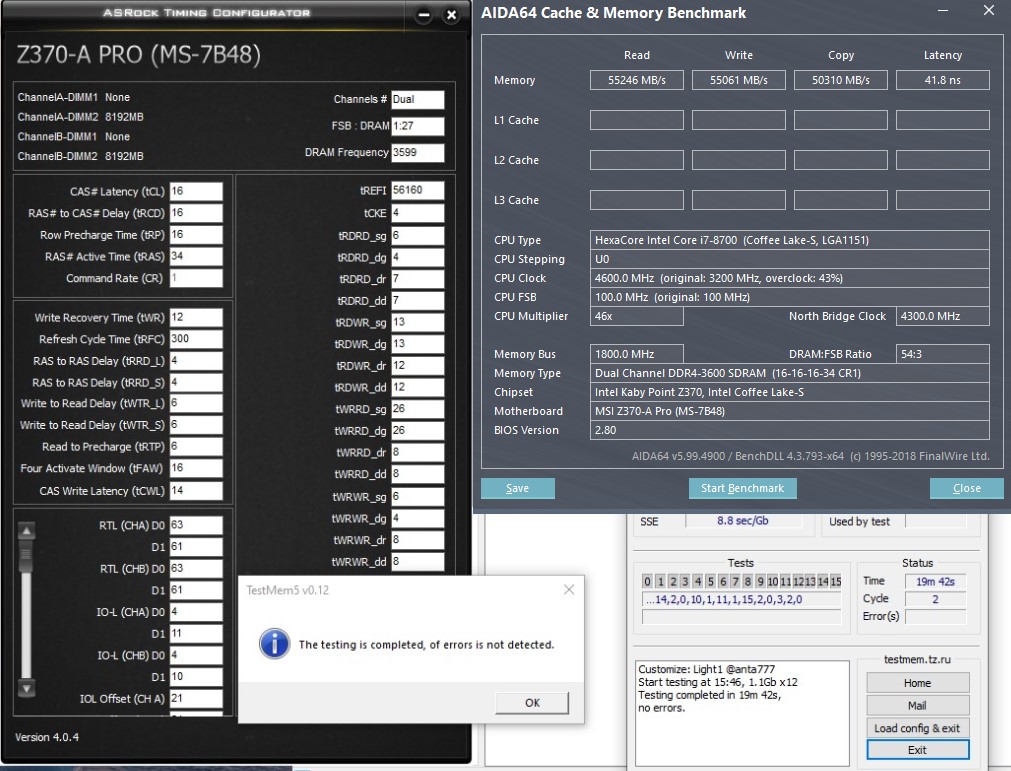Select the Write Recovery Time (tWR) field
This screenshot has width=1011, height=771.
tap(196, 317)
